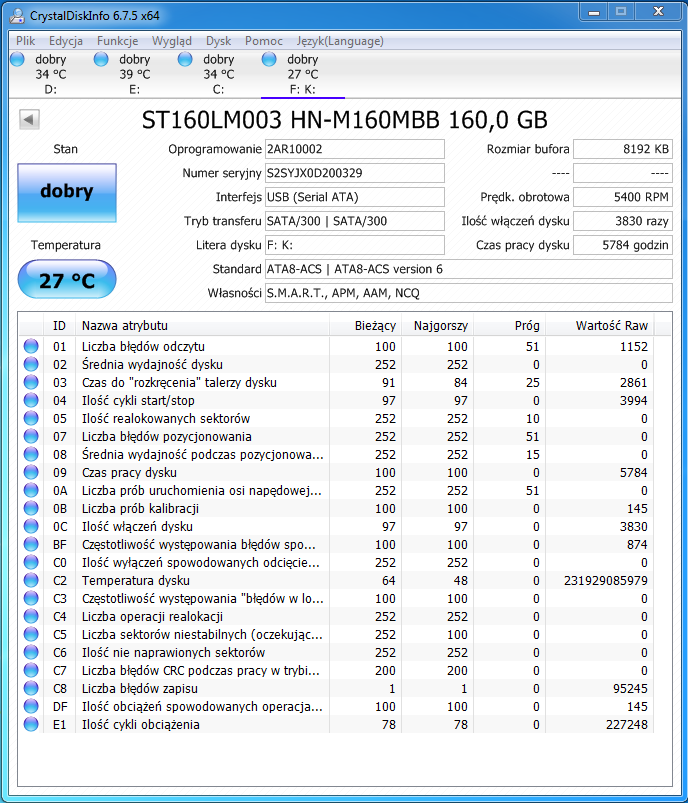Click status icon of attribute BF row
This screenshot has height=803, width=688.
click(31, 544)
